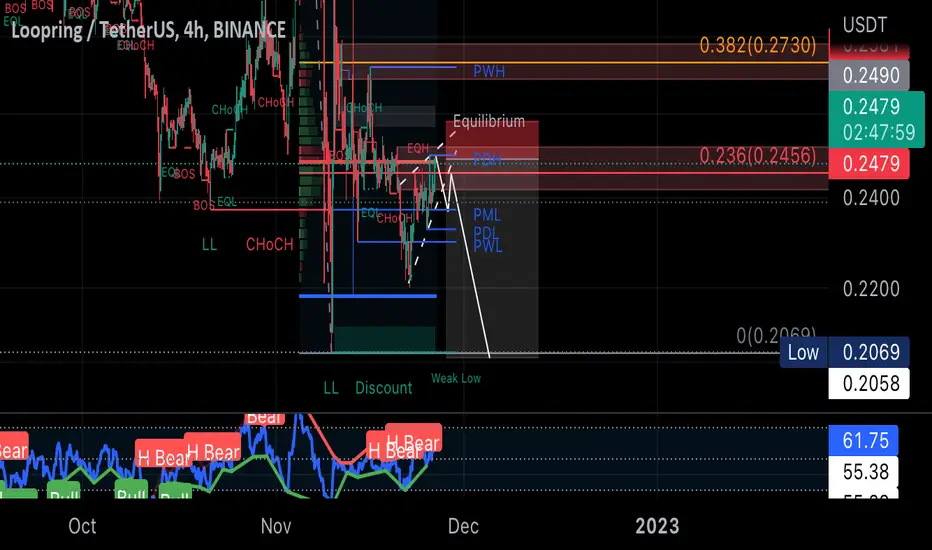Select the 0.236(0.2456) Fibonacci label
Image resolution: width=932 pixels, height=550 pixels.
point(758,156)
